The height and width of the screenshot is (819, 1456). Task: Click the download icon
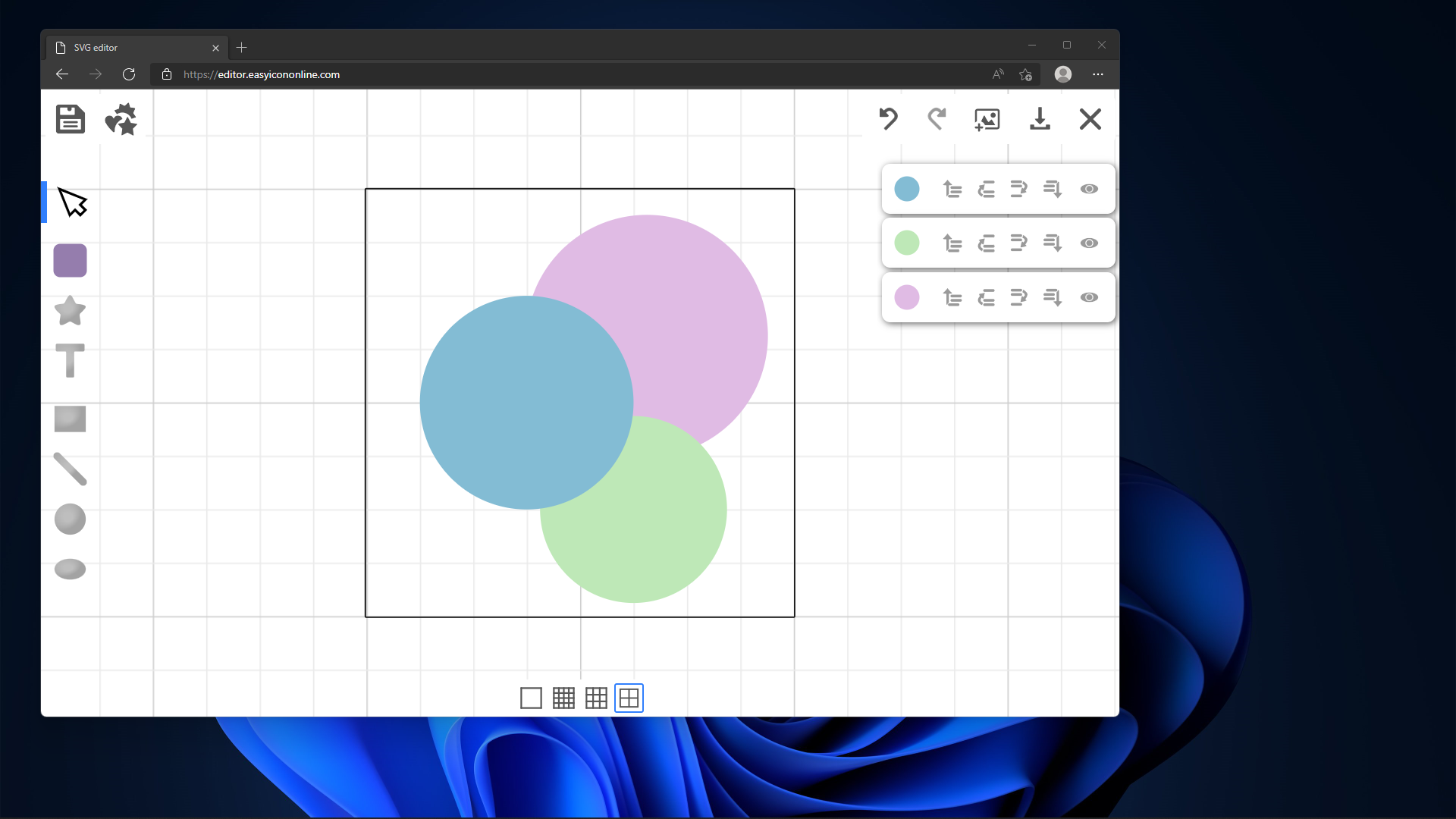1040,119
